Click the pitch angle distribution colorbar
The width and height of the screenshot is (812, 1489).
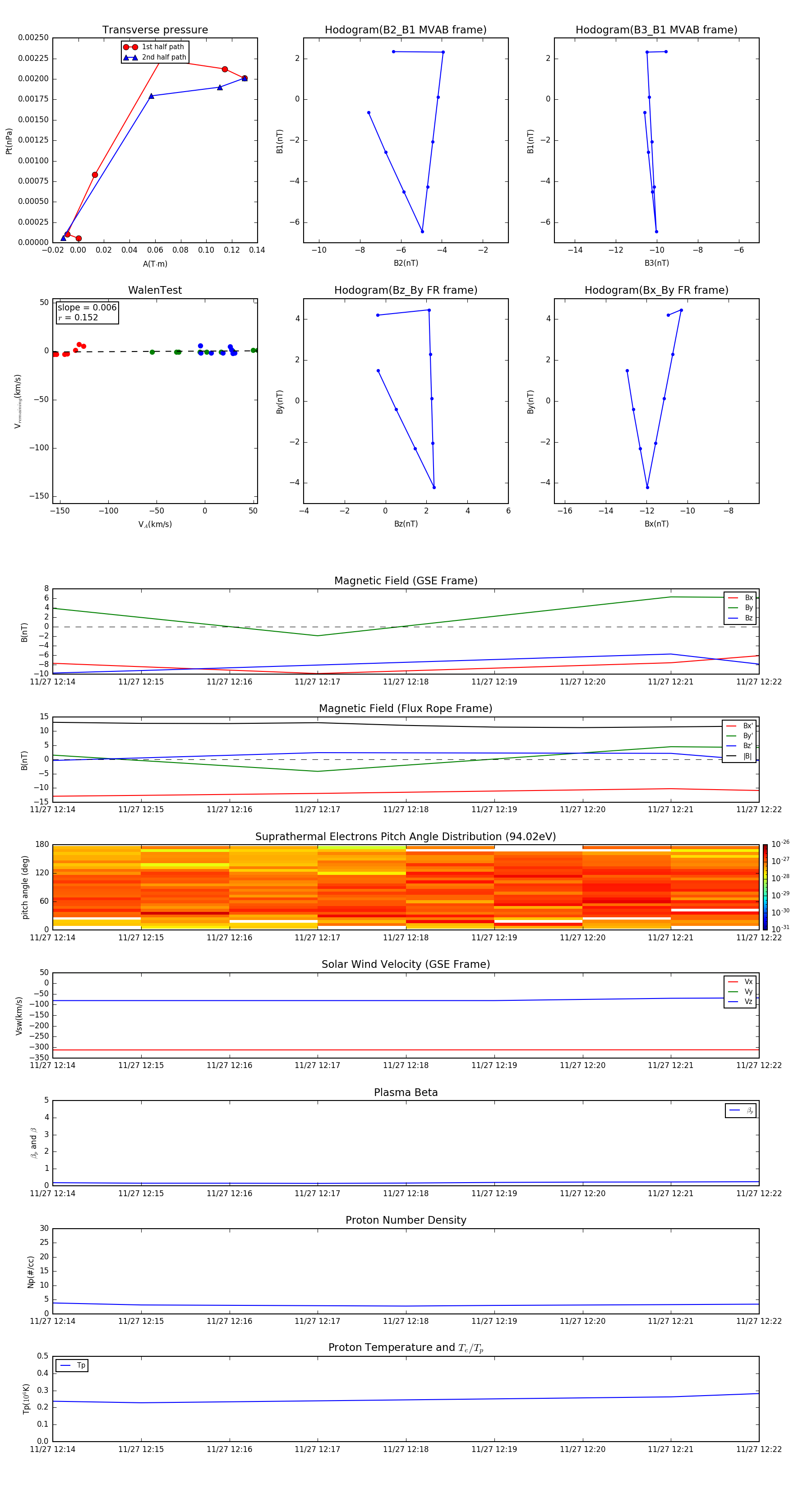(765, 887)
